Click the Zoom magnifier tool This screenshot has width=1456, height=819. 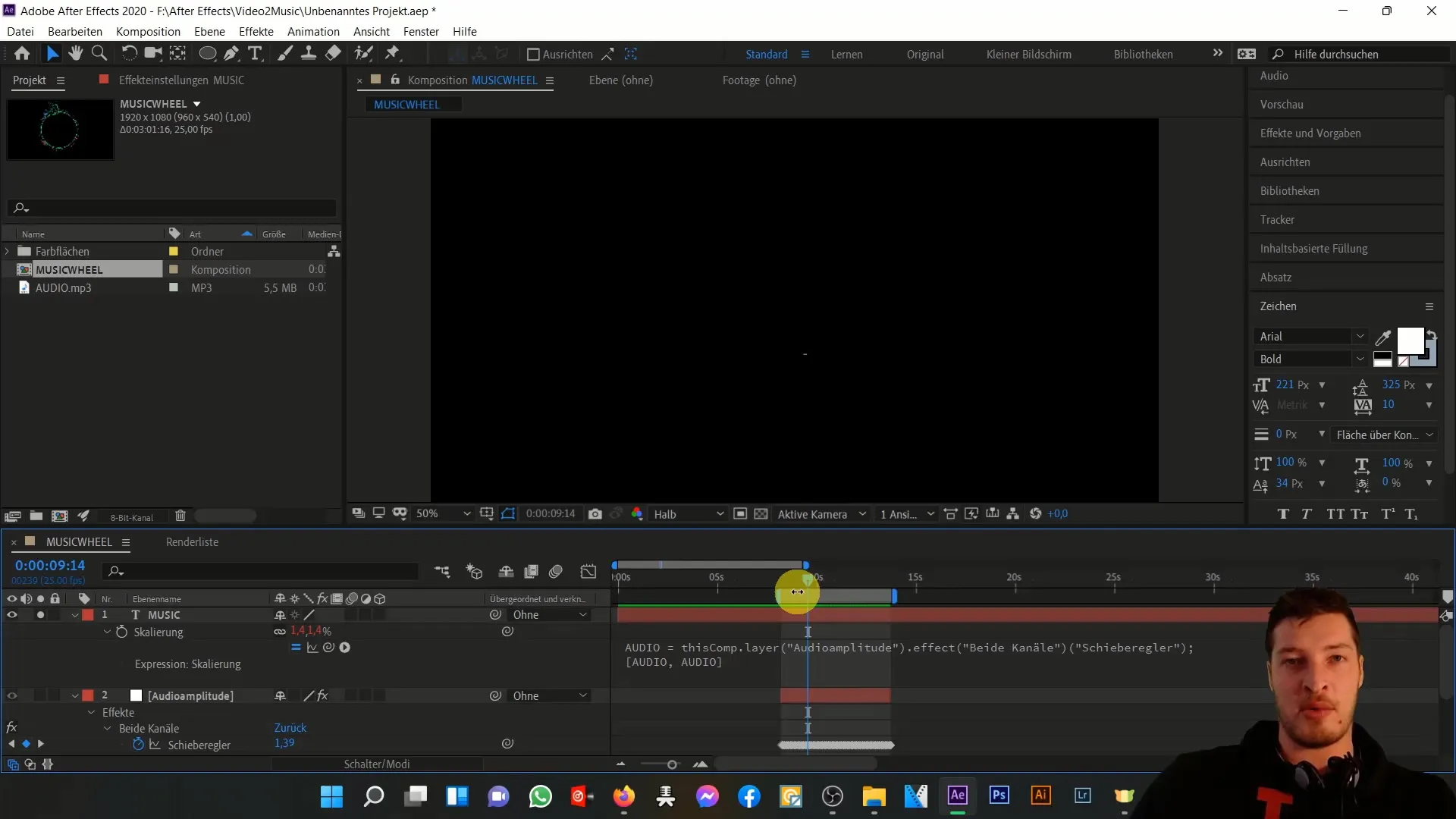point(99,53)
